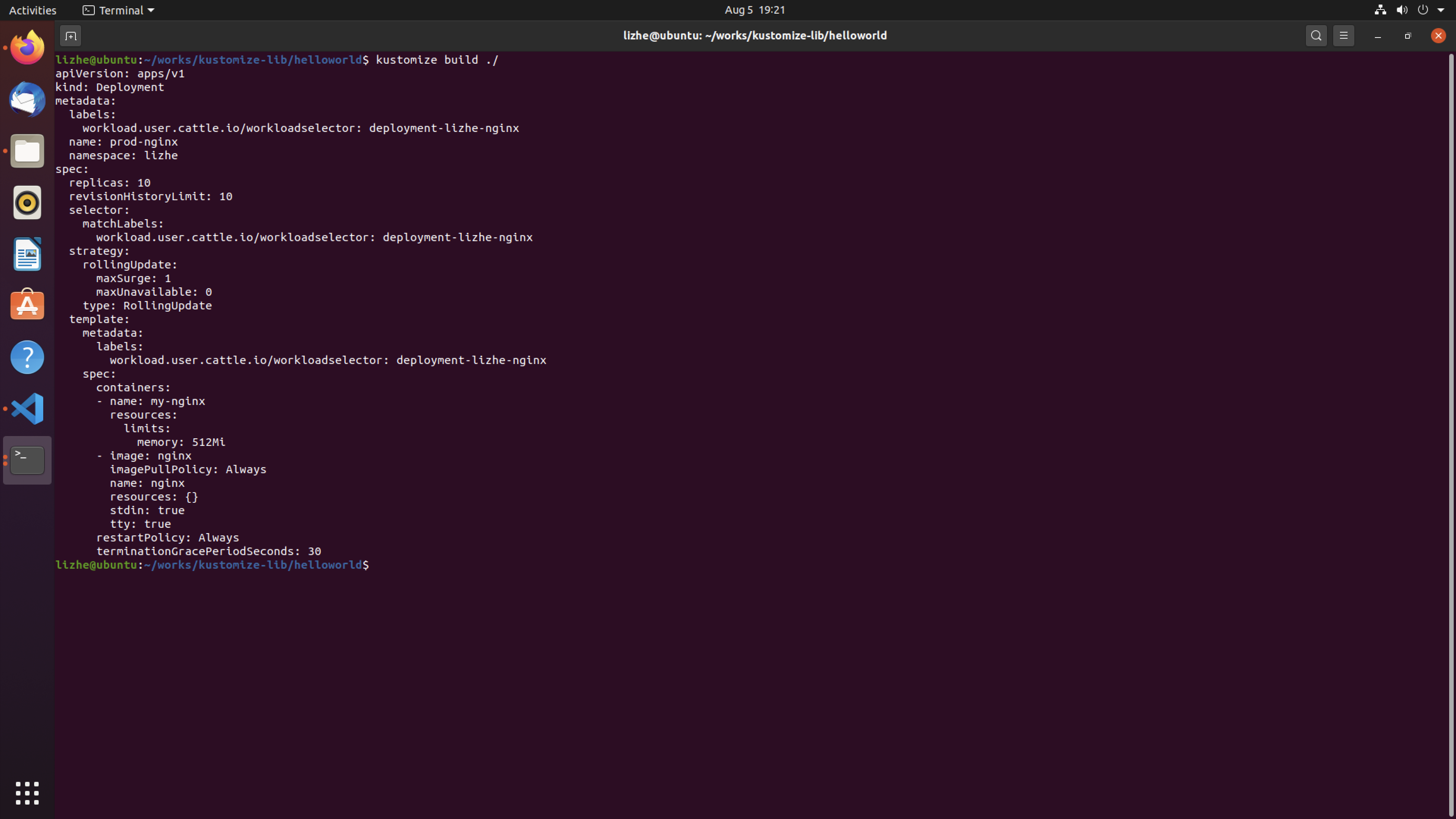Click 'imagePullPolicy: Always' line
The width and height of the screenshot is (1456, 819).
tap(188, 469)
